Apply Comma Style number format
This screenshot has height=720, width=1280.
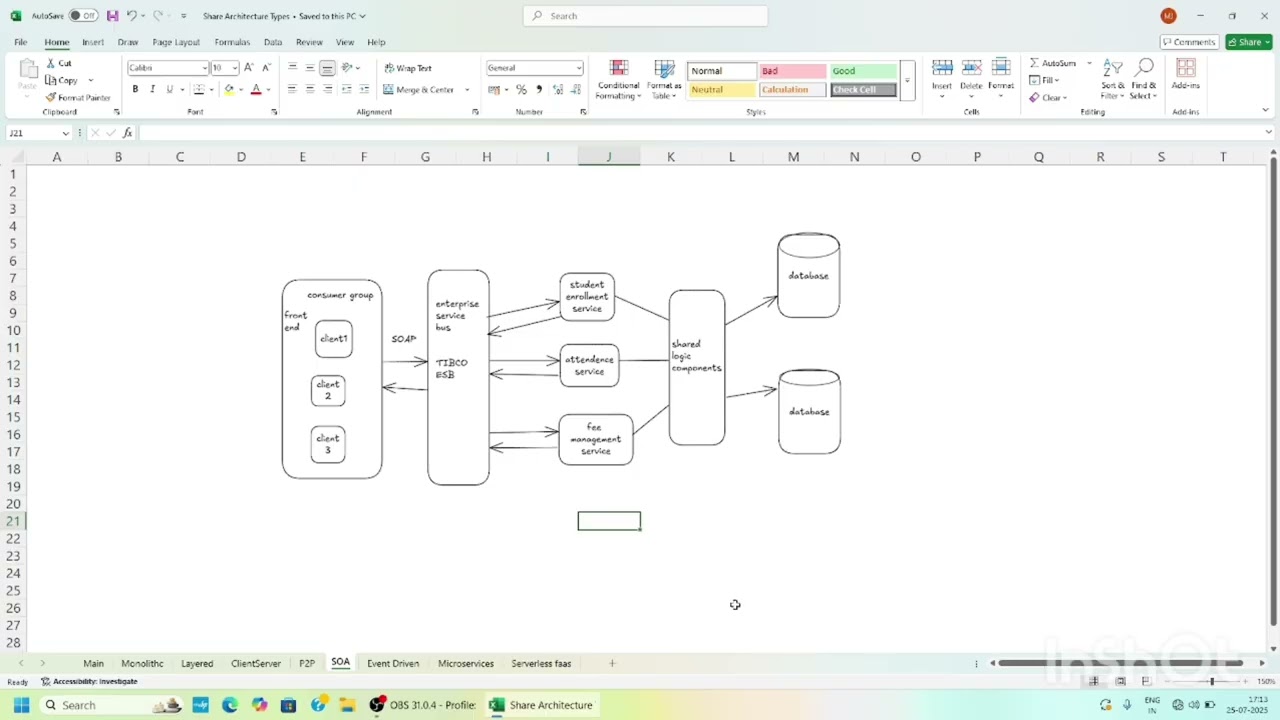[539, 90]
